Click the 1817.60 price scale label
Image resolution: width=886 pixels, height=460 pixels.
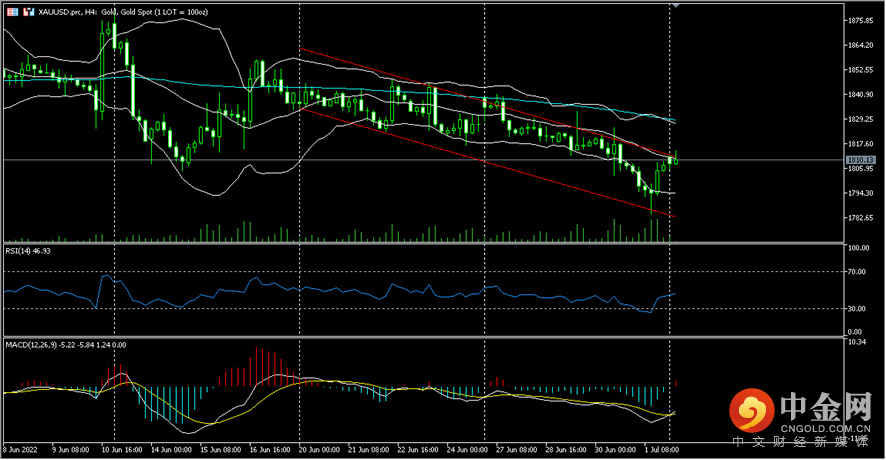click(861, 144)
